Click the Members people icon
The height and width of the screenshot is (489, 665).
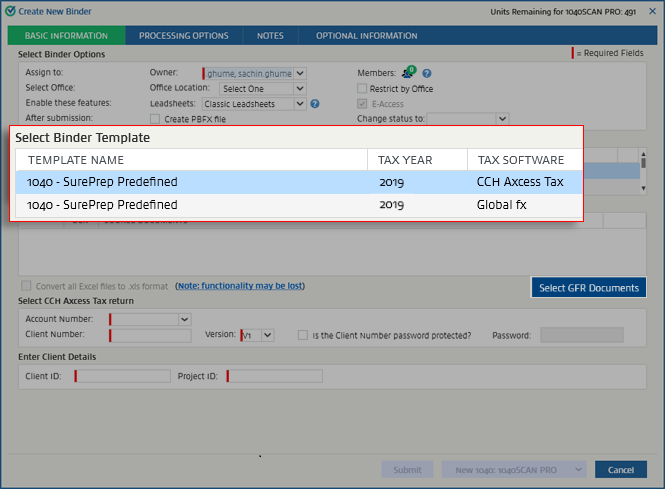click(x=408, y=73)
